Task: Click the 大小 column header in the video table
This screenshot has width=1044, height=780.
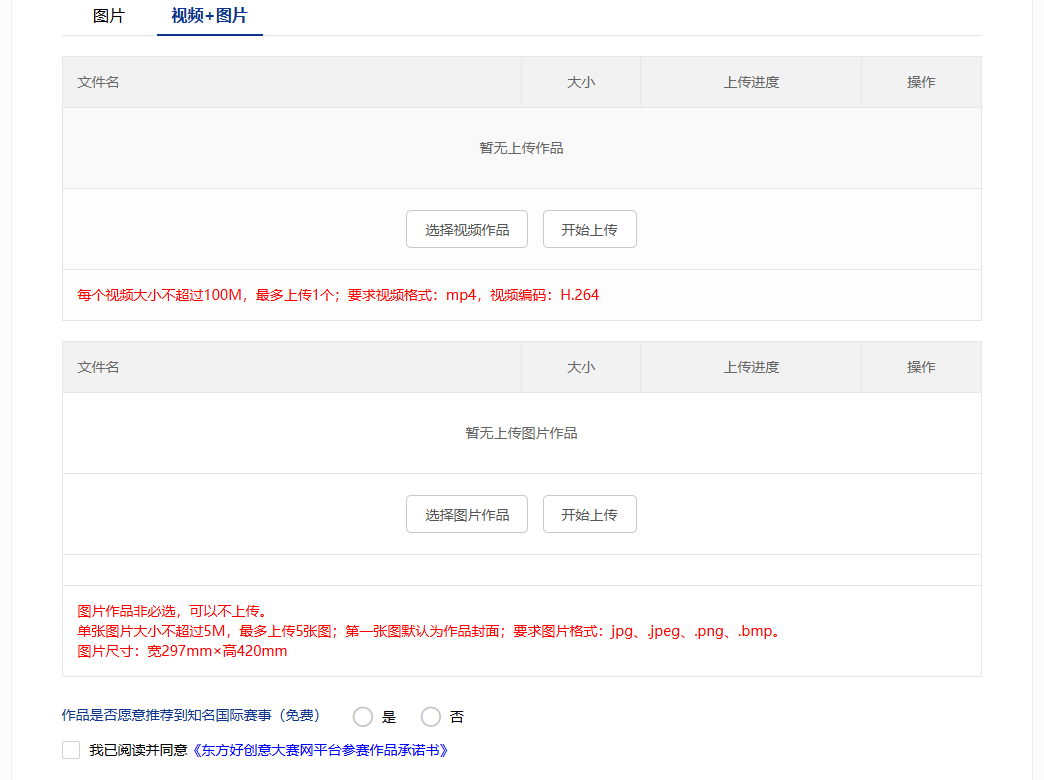Action: click(581, 81)
